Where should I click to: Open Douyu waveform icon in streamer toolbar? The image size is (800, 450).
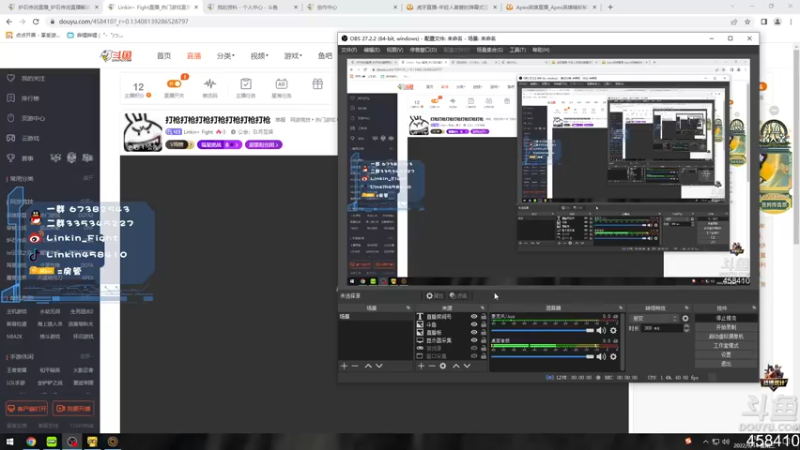point(210,84)
